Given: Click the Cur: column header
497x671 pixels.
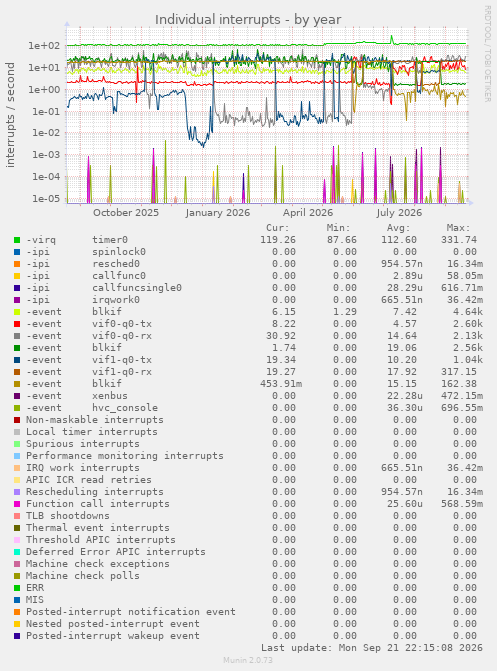Looking at the screenshot, I should pos(278,228).
